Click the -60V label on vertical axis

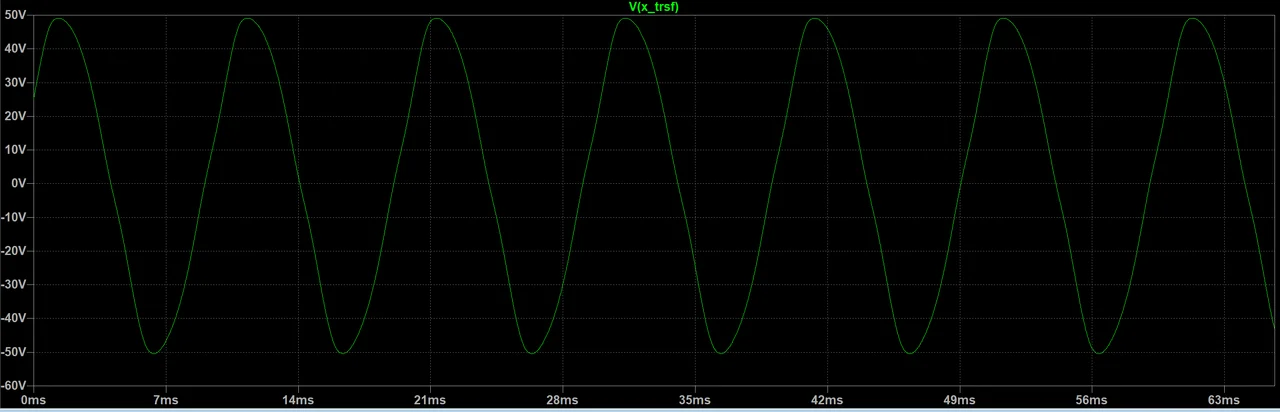(x=13, y=385)
